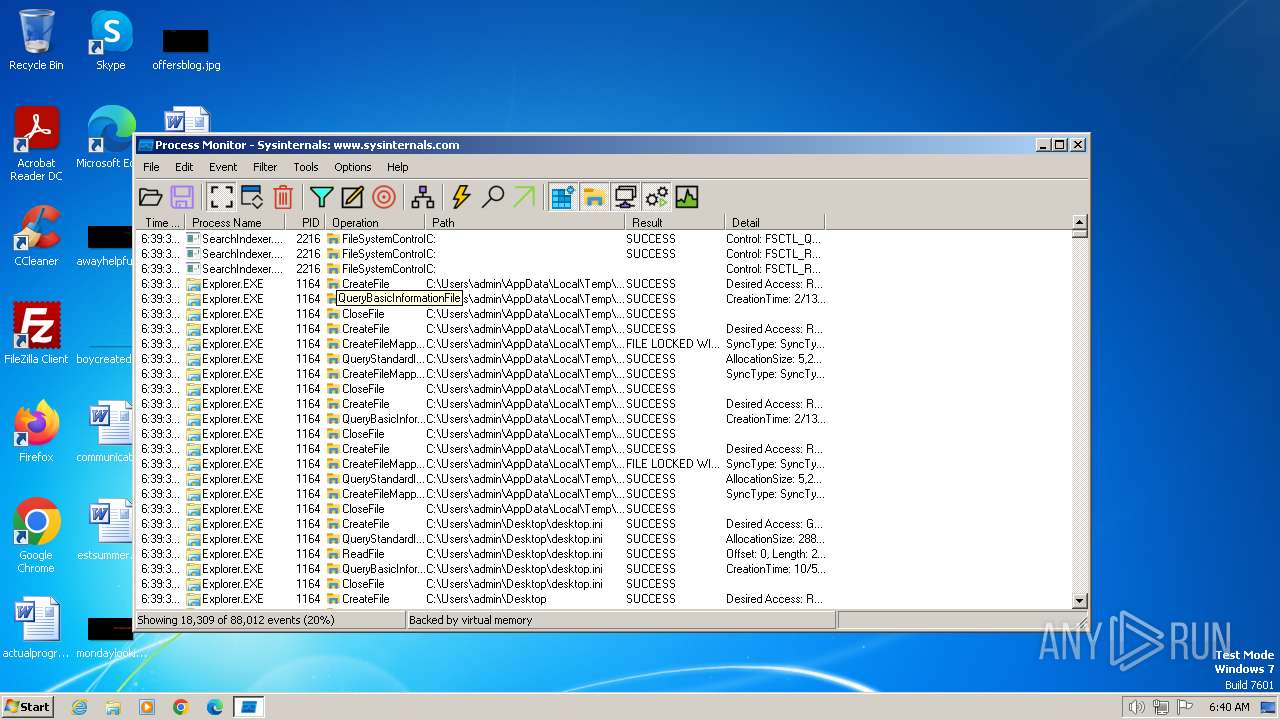Sort by Detail column header
The image size is (1280, 720).
(775, 222)
